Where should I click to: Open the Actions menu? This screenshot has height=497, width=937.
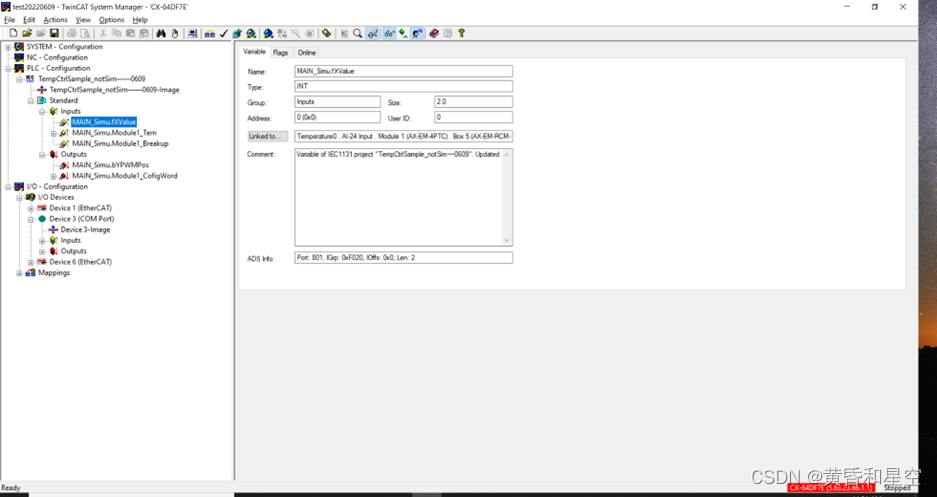(x=56, y=20)
